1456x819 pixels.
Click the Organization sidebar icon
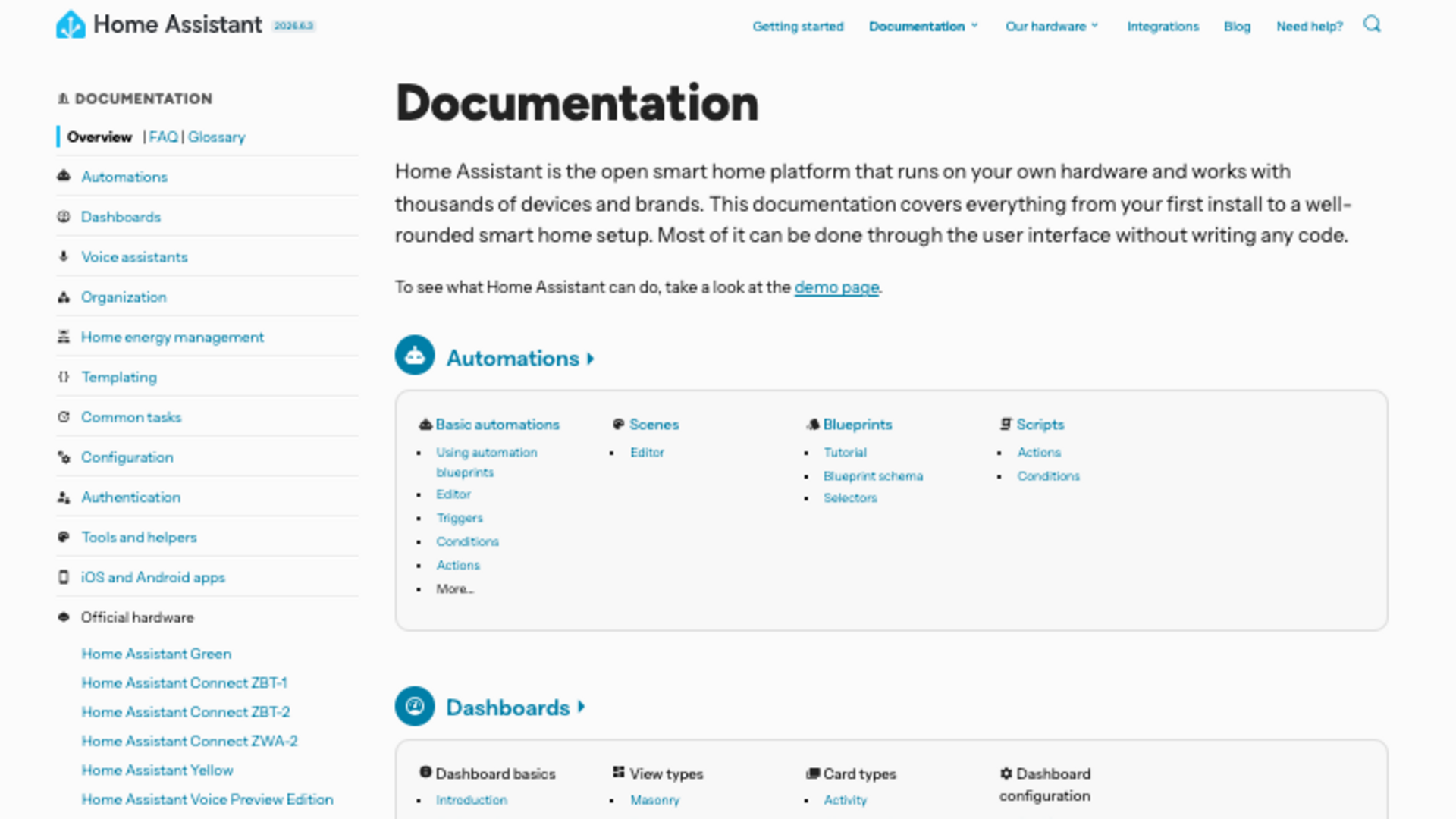pyautogui.click(x=64, y=297)
